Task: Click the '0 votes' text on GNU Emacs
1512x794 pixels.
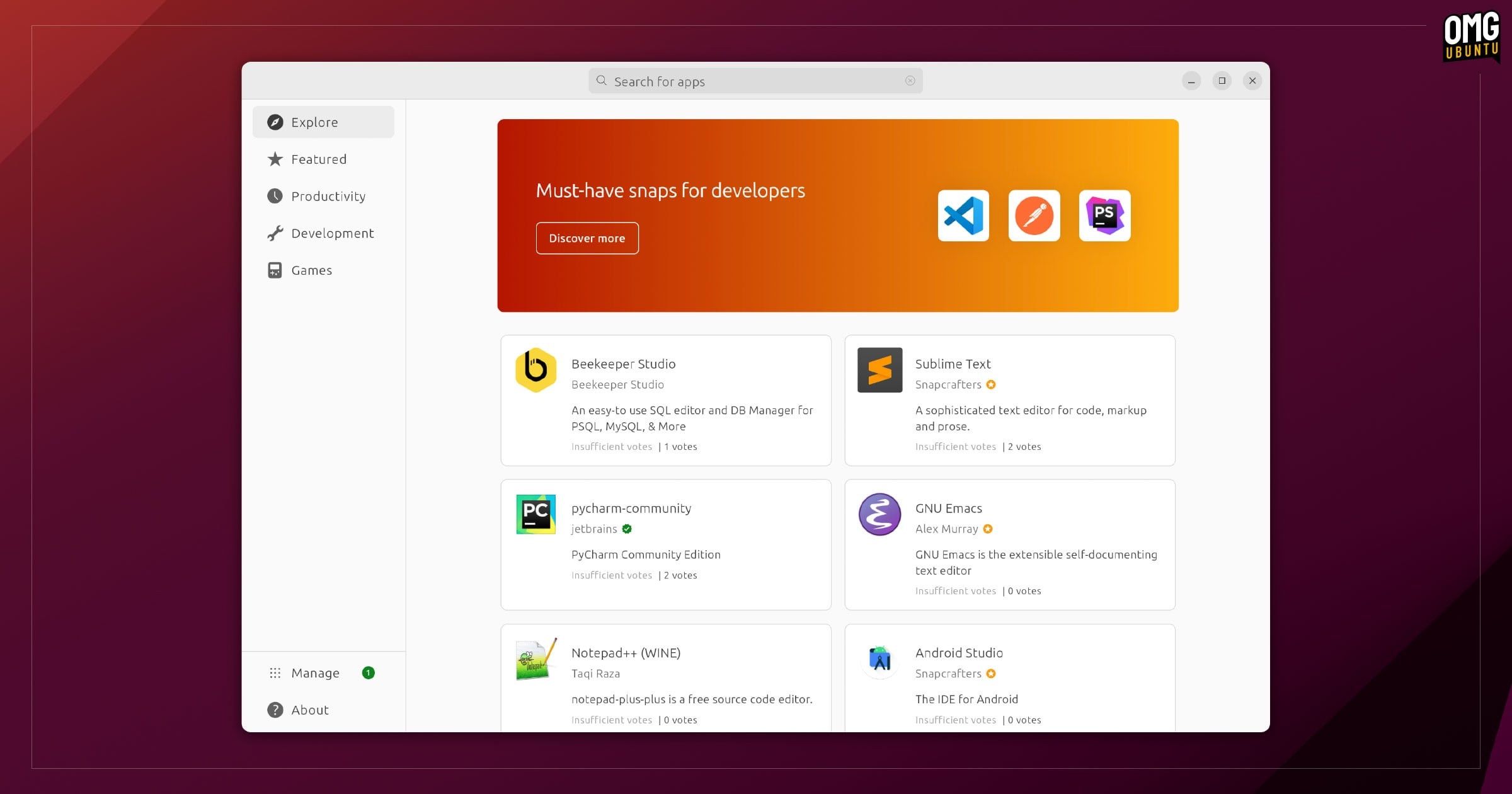Action: [1024, 591]
